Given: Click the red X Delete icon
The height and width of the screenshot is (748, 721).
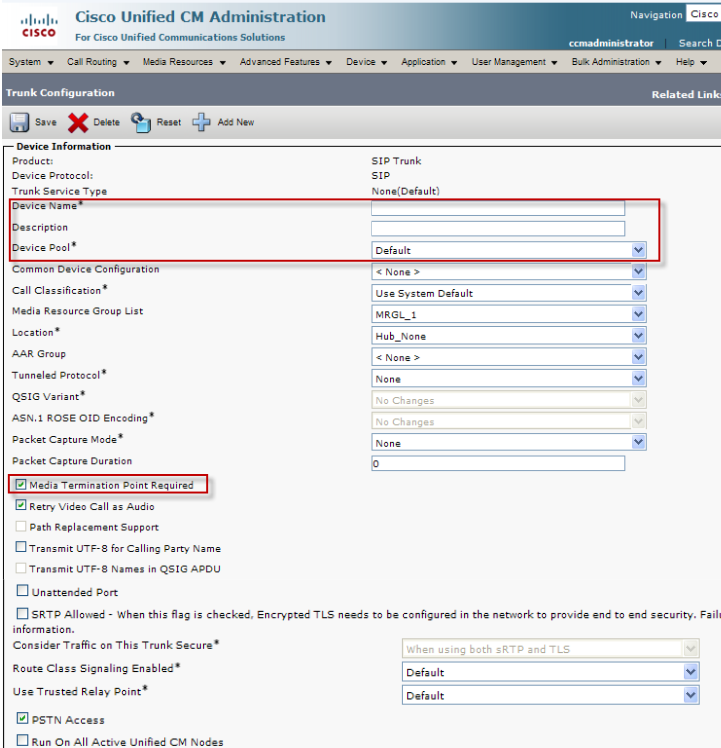Looking at the screenshot, I should pyautogui.click(x=78, y=123).
